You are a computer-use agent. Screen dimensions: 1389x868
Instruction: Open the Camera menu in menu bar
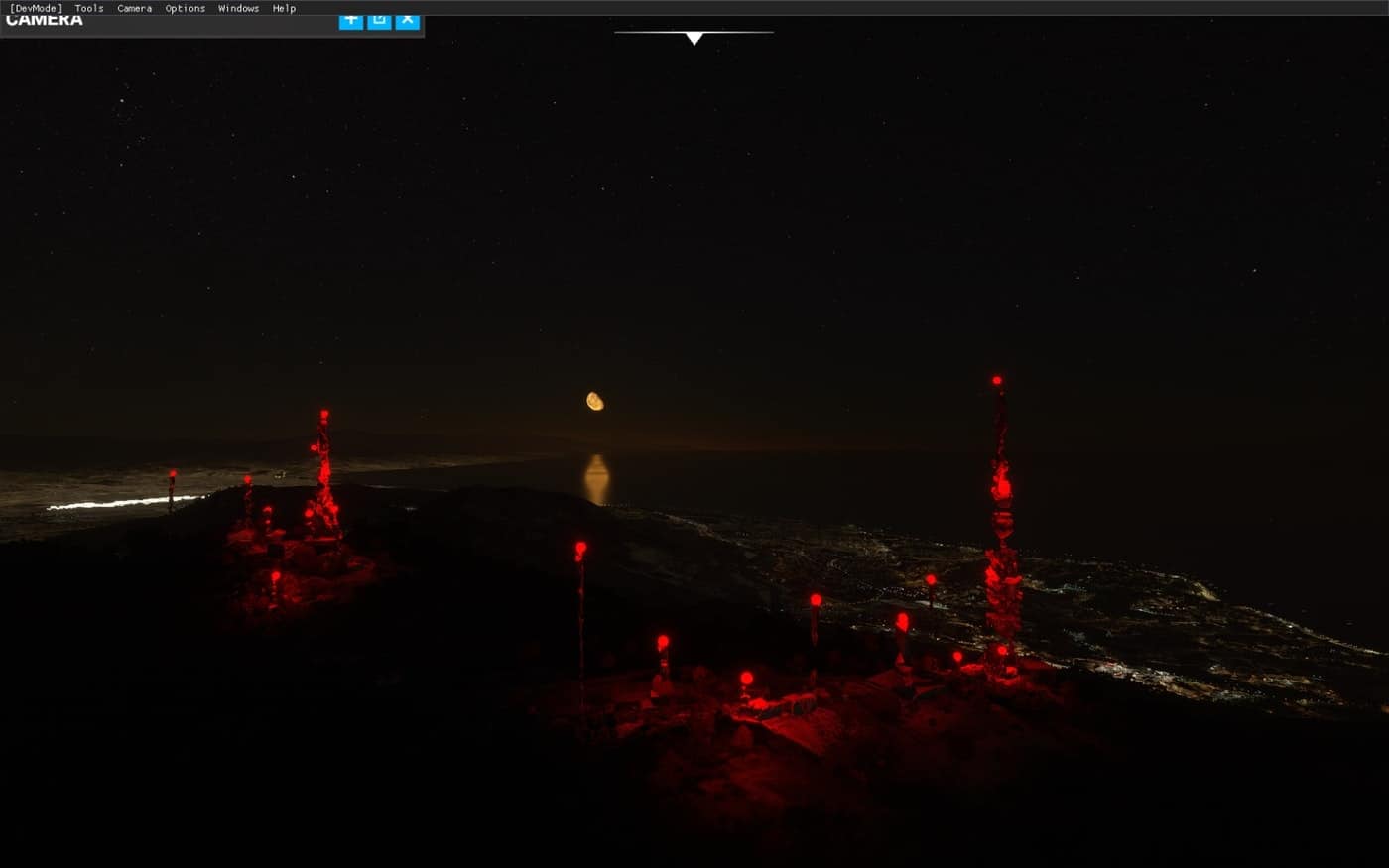tap(135, 8)
